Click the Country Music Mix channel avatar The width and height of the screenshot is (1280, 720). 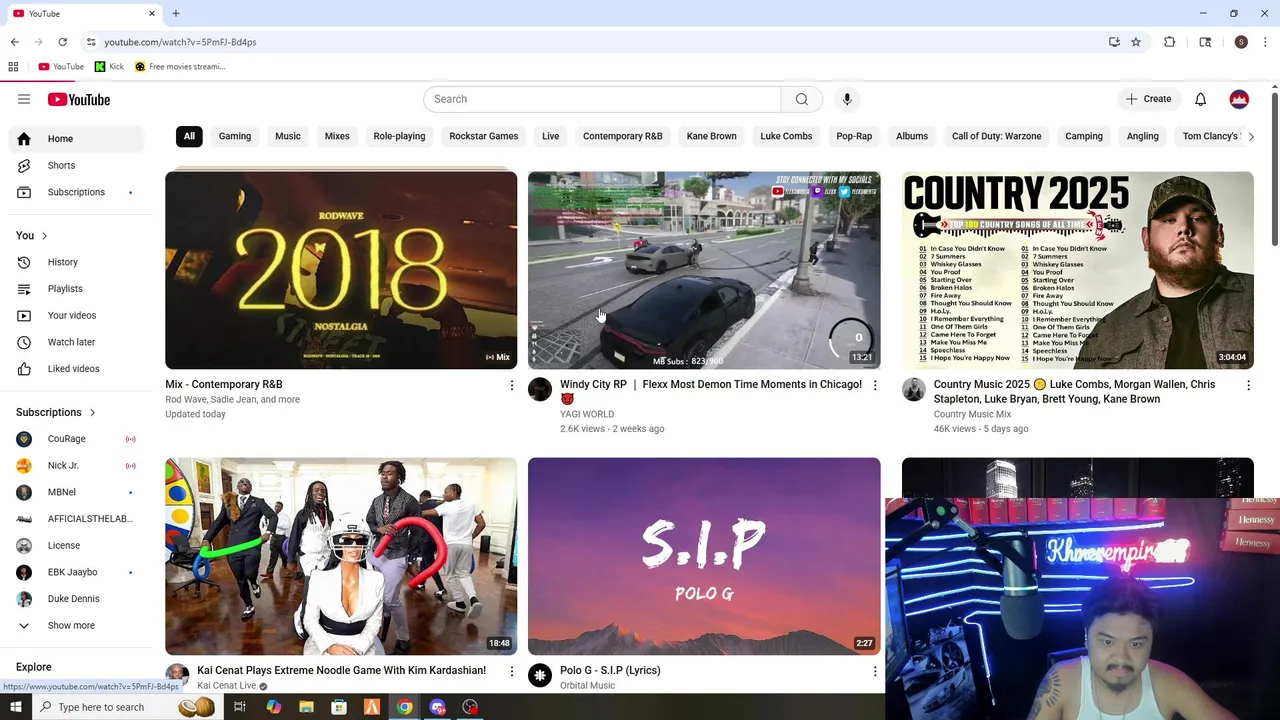tap(913, 390)
